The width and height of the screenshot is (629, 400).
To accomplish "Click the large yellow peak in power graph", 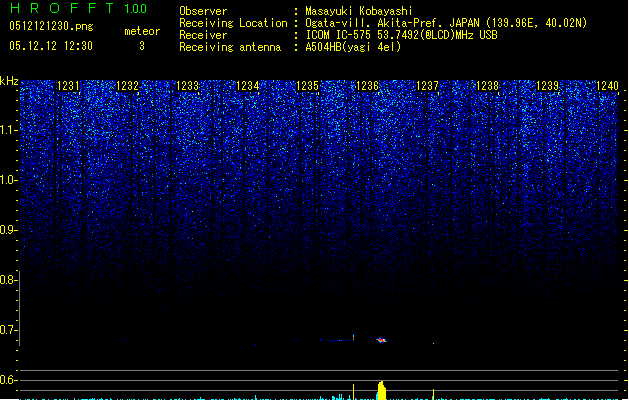I will [381, 390].
